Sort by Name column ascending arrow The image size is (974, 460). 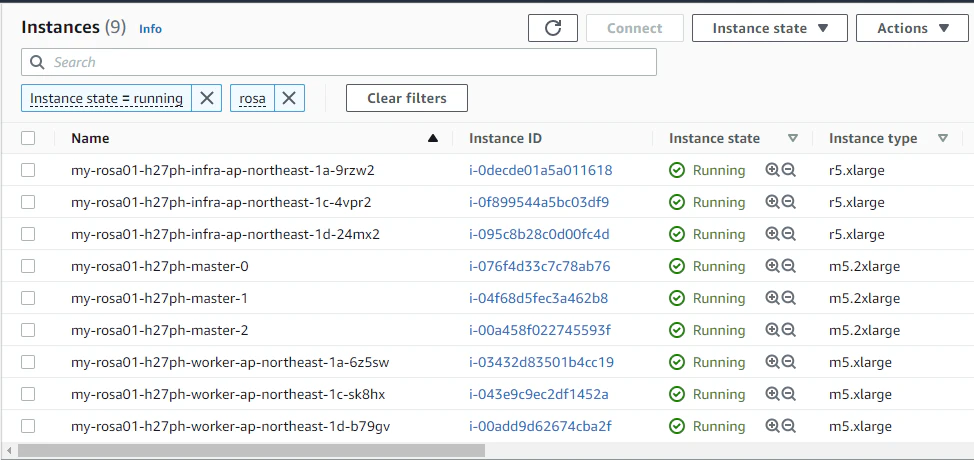tap(433, 138)
